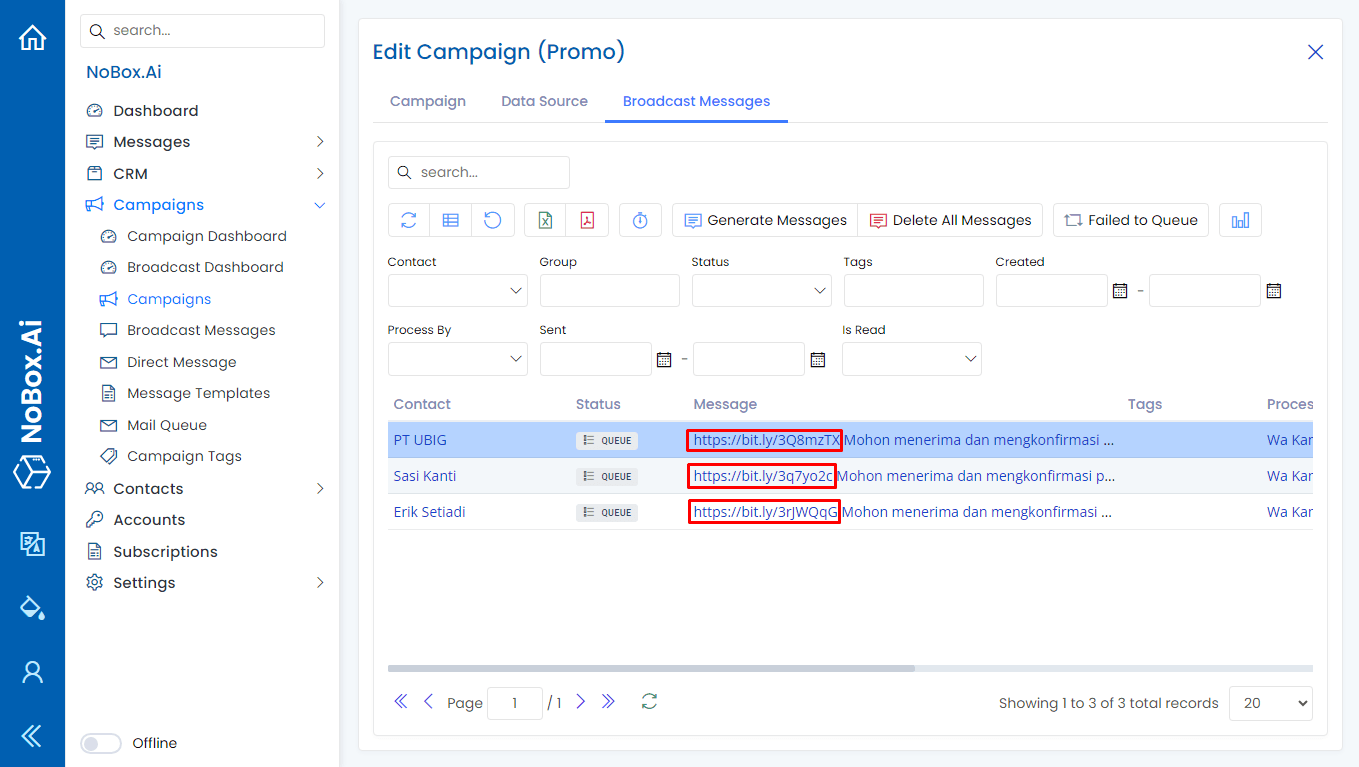Screen dimensions: 1359x767
Task: Switch to the Data Source tab
Action: click(544, 101)
